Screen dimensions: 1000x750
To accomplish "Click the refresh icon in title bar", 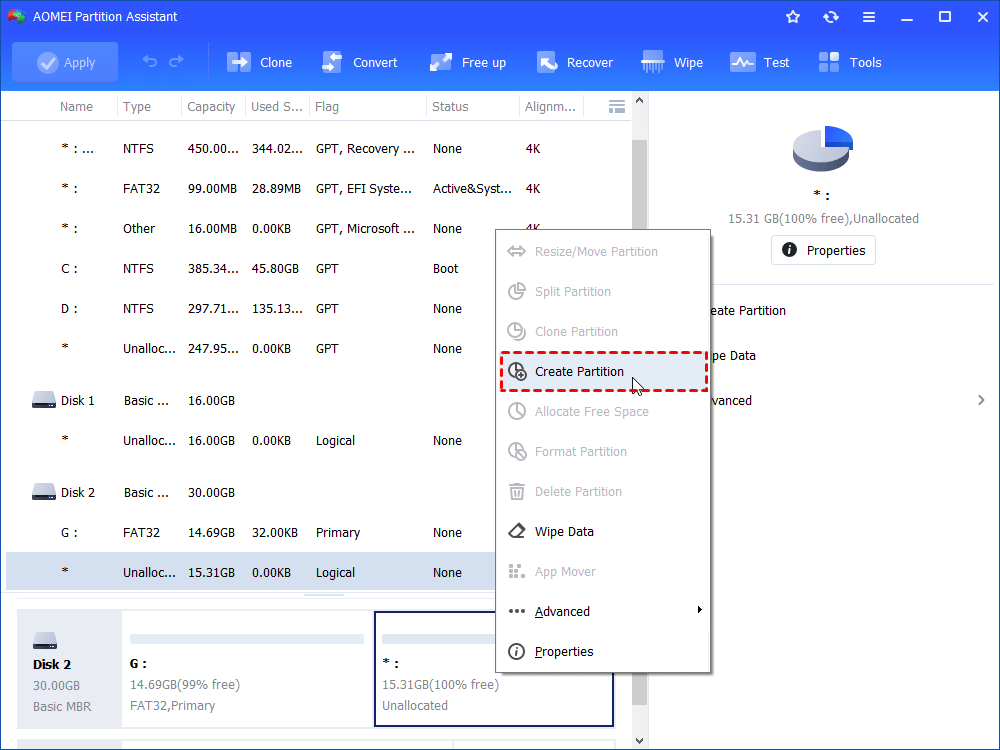I will point(830,17).
